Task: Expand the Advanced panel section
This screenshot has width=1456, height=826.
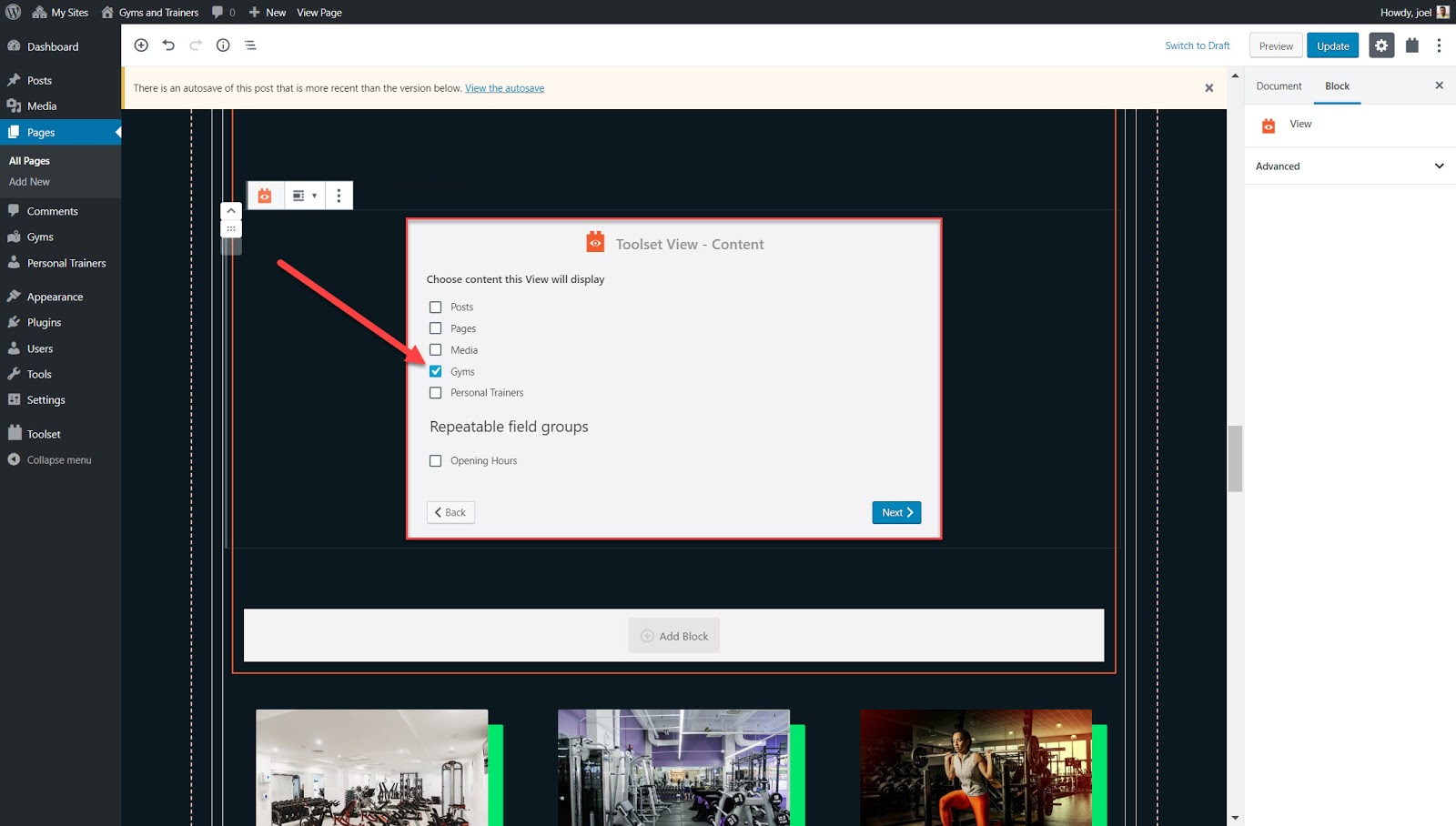Action: pos(1349,166)
